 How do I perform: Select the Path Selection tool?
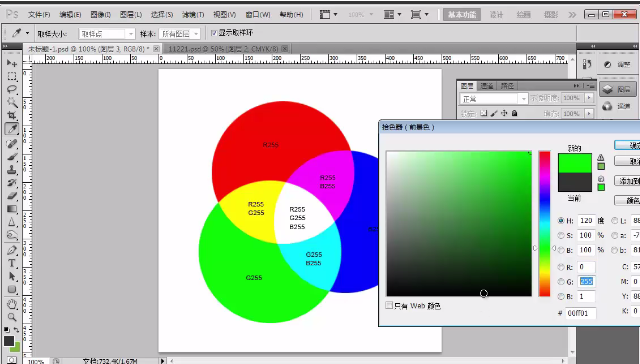tap(12, 276)
